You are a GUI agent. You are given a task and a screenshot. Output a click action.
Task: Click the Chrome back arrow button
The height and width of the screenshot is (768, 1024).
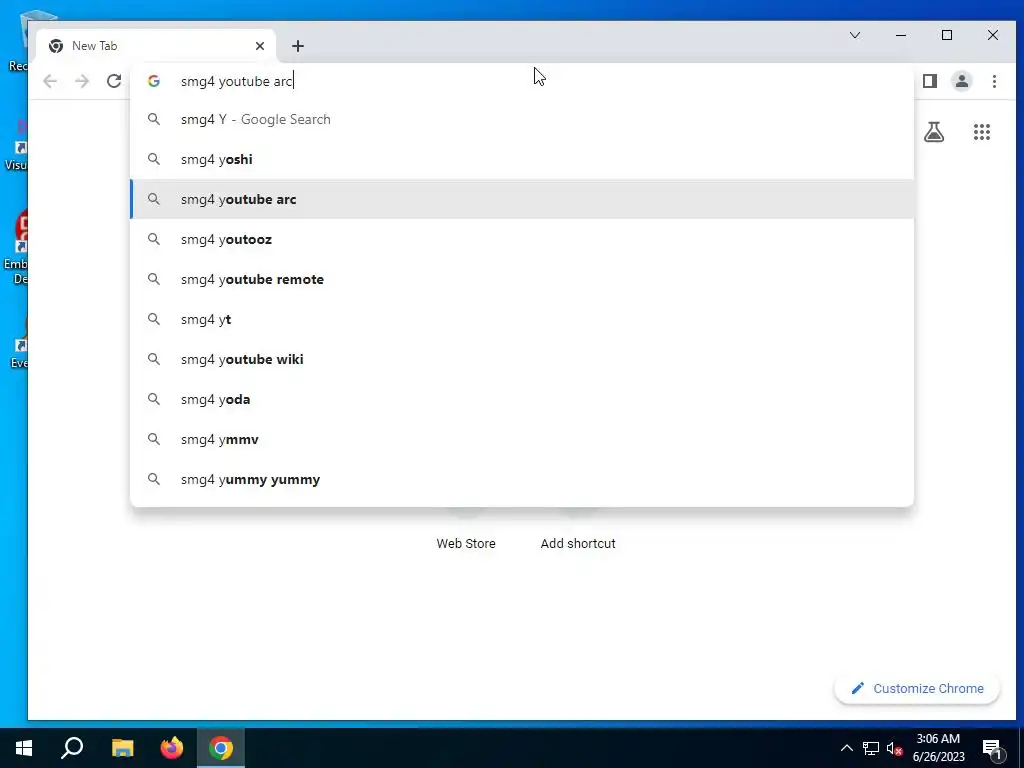pos(50,81)
